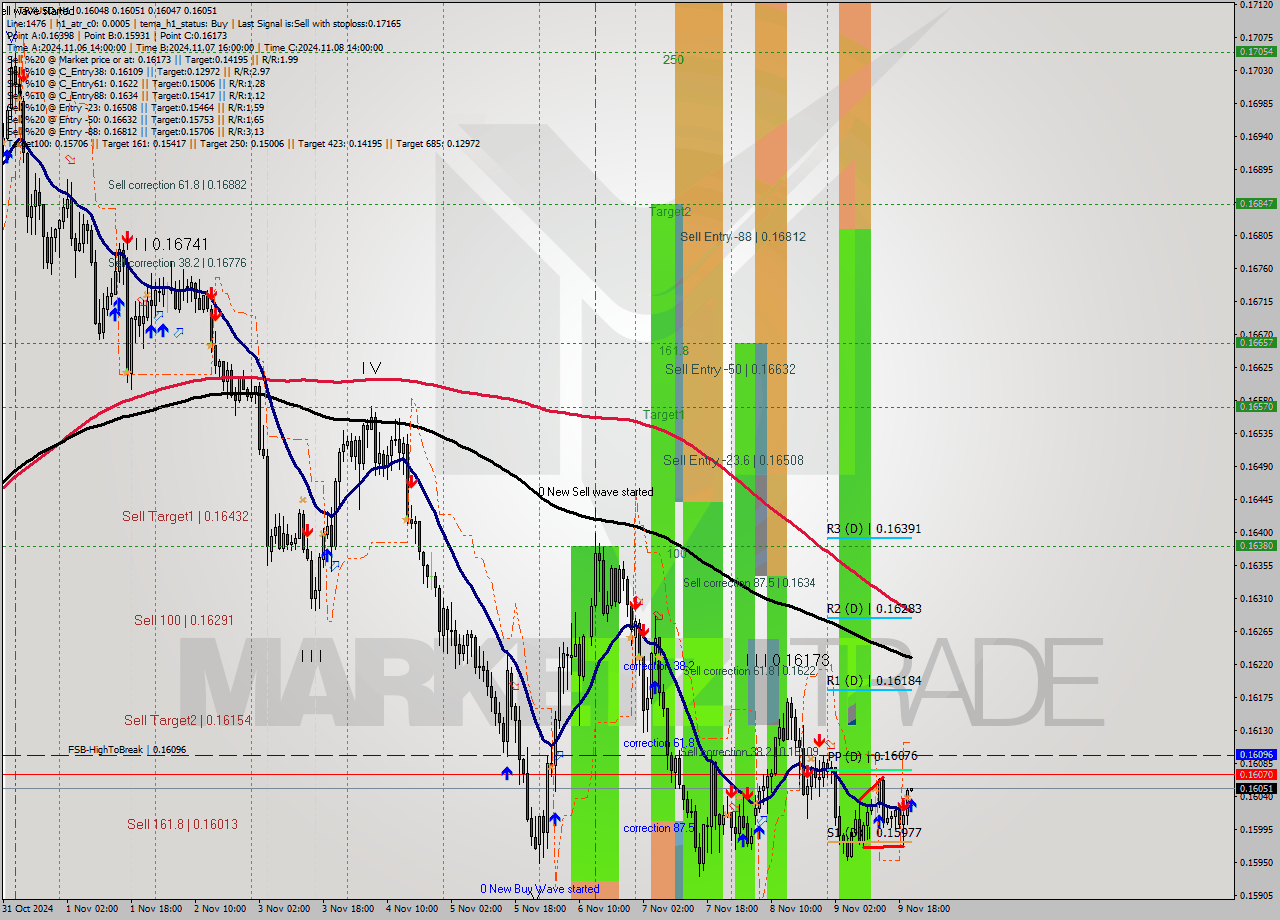Click the 0.16096 price tag on axis
Image resolution: width=1280 pixels, height=920 pixels.
click(x=1255, y=755)
